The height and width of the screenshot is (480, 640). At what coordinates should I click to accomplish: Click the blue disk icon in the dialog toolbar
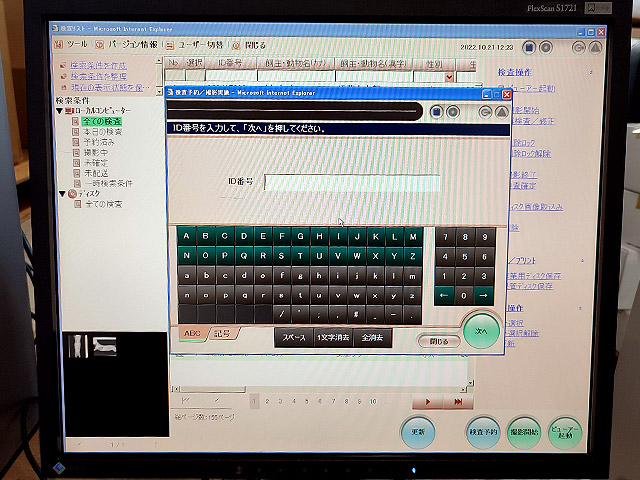tap(436, 111)
